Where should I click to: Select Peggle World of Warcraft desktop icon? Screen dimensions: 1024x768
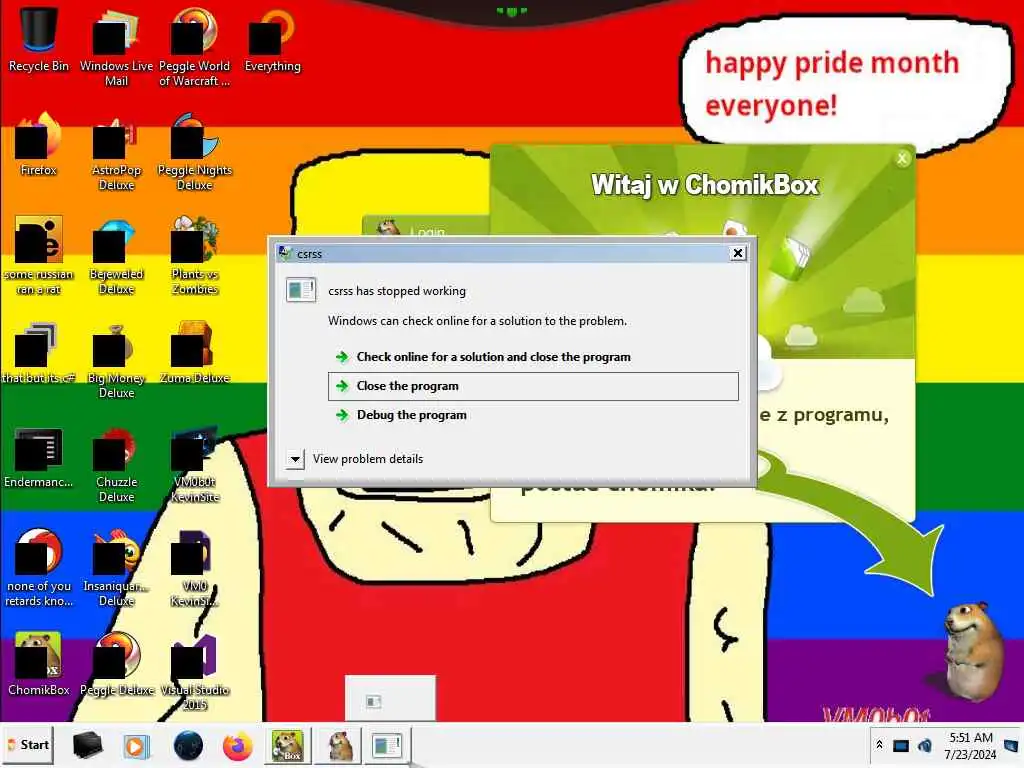point(194,46)
